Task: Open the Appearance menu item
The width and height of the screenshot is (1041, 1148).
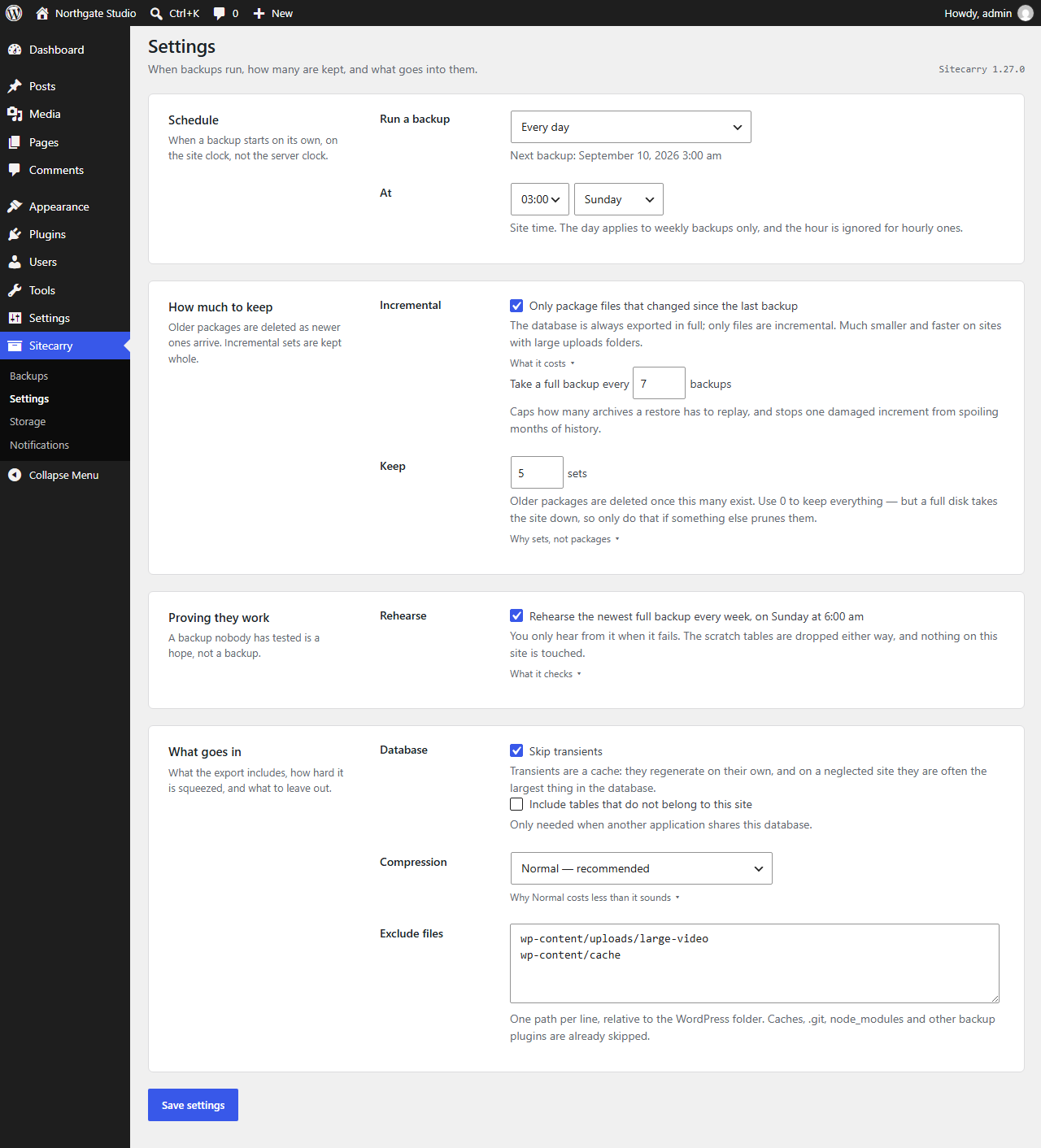Action: pyautogui.click(x=65, y=207)
